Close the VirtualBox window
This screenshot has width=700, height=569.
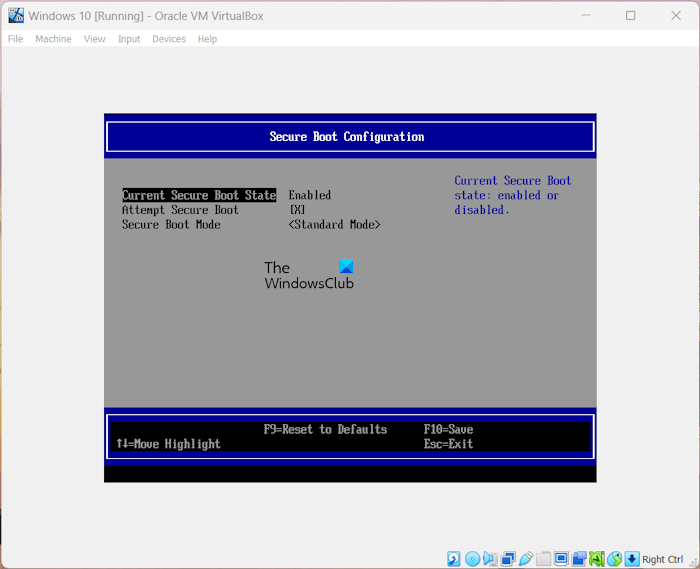[676, 16]
